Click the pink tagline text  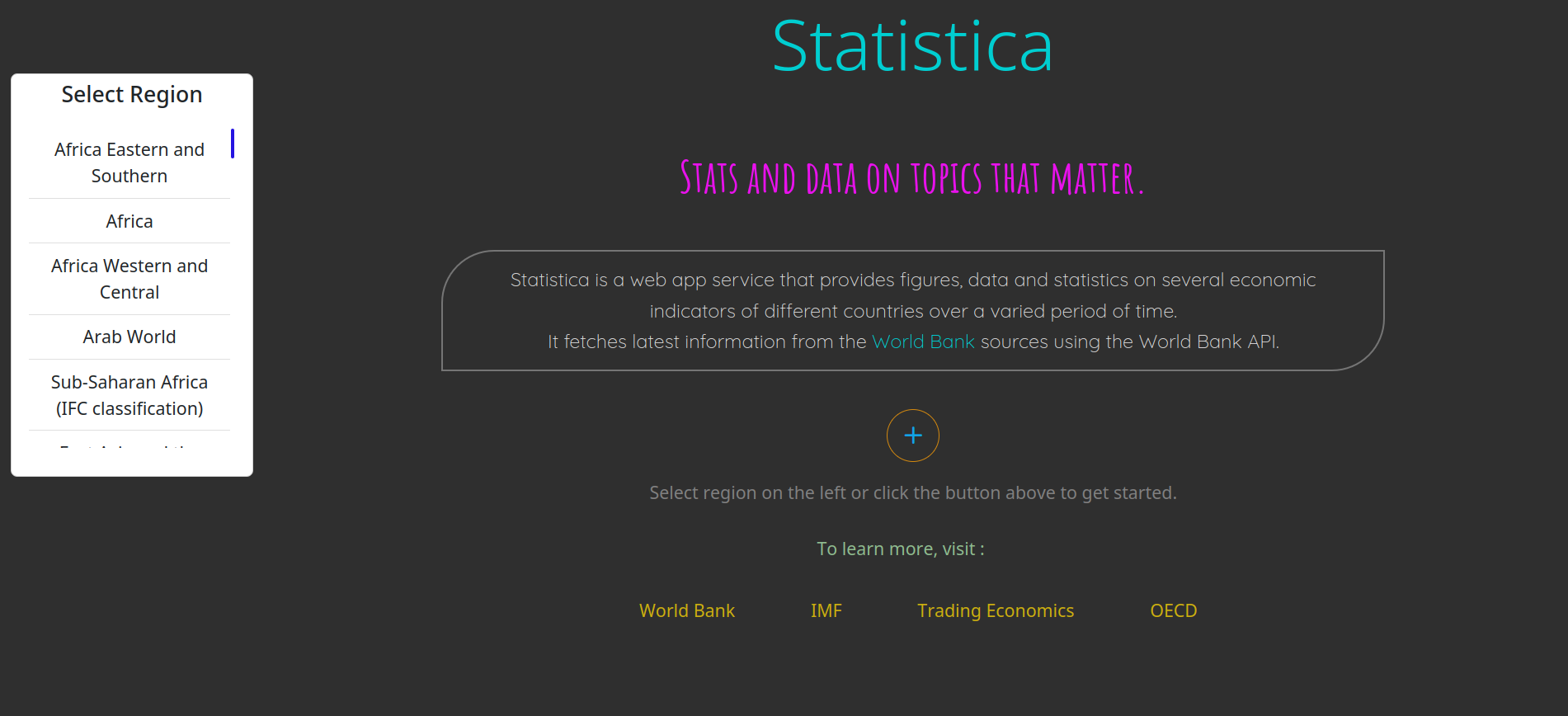click(x=911, y=177)
